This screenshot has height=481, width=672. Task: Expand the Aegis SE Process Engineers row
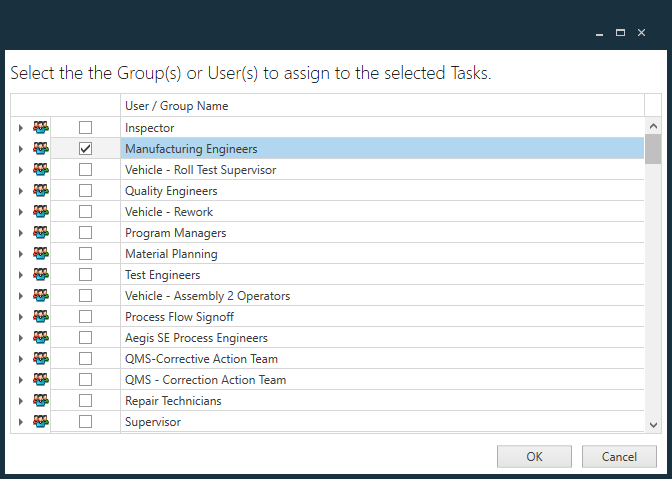[20, 338]
